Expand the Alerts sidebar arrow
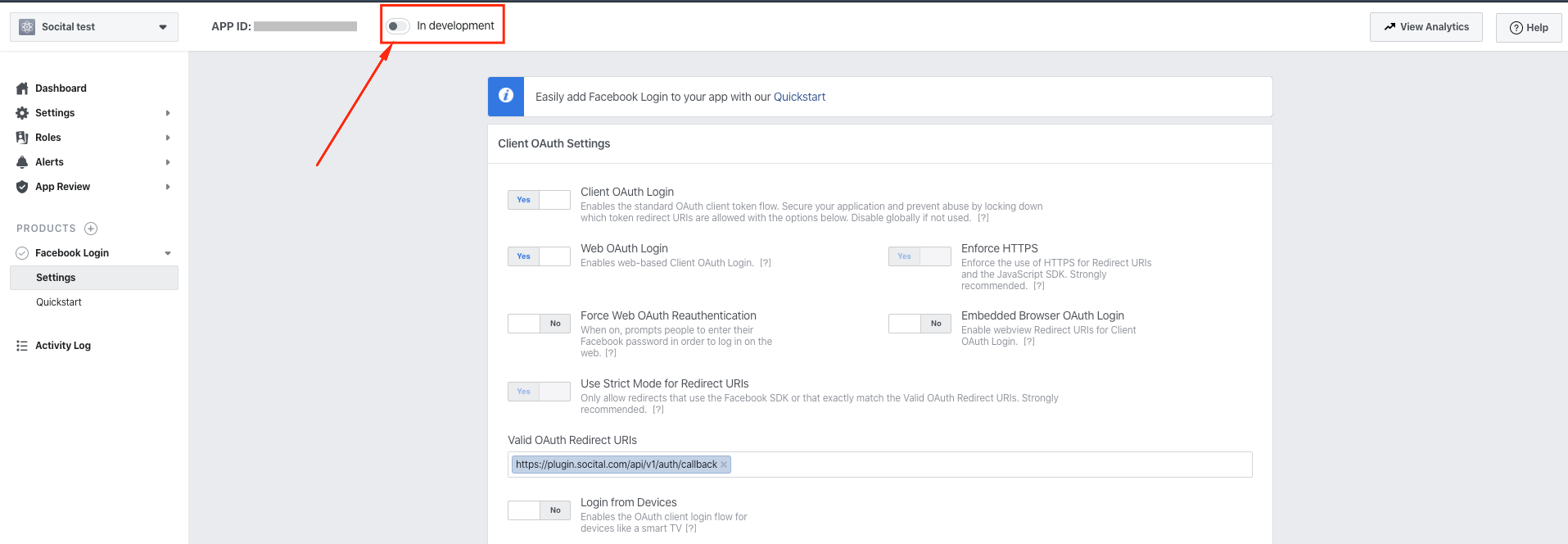The image size is (1568, 544). tap(168, 162)
